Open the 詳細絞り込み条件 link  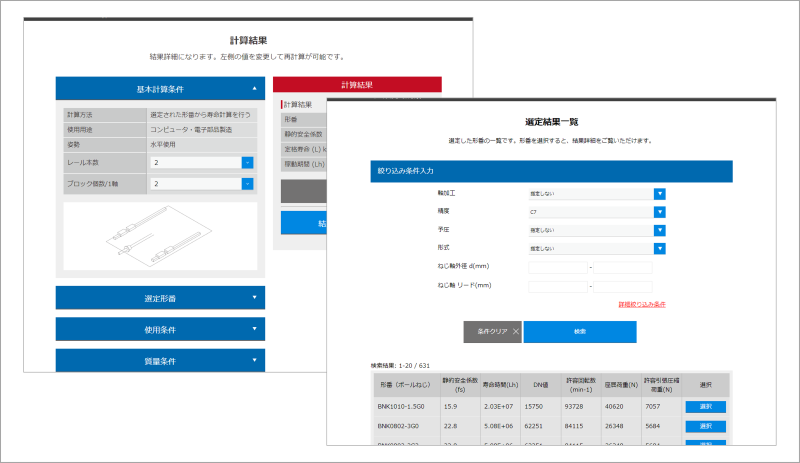click(x=642, y=303)
